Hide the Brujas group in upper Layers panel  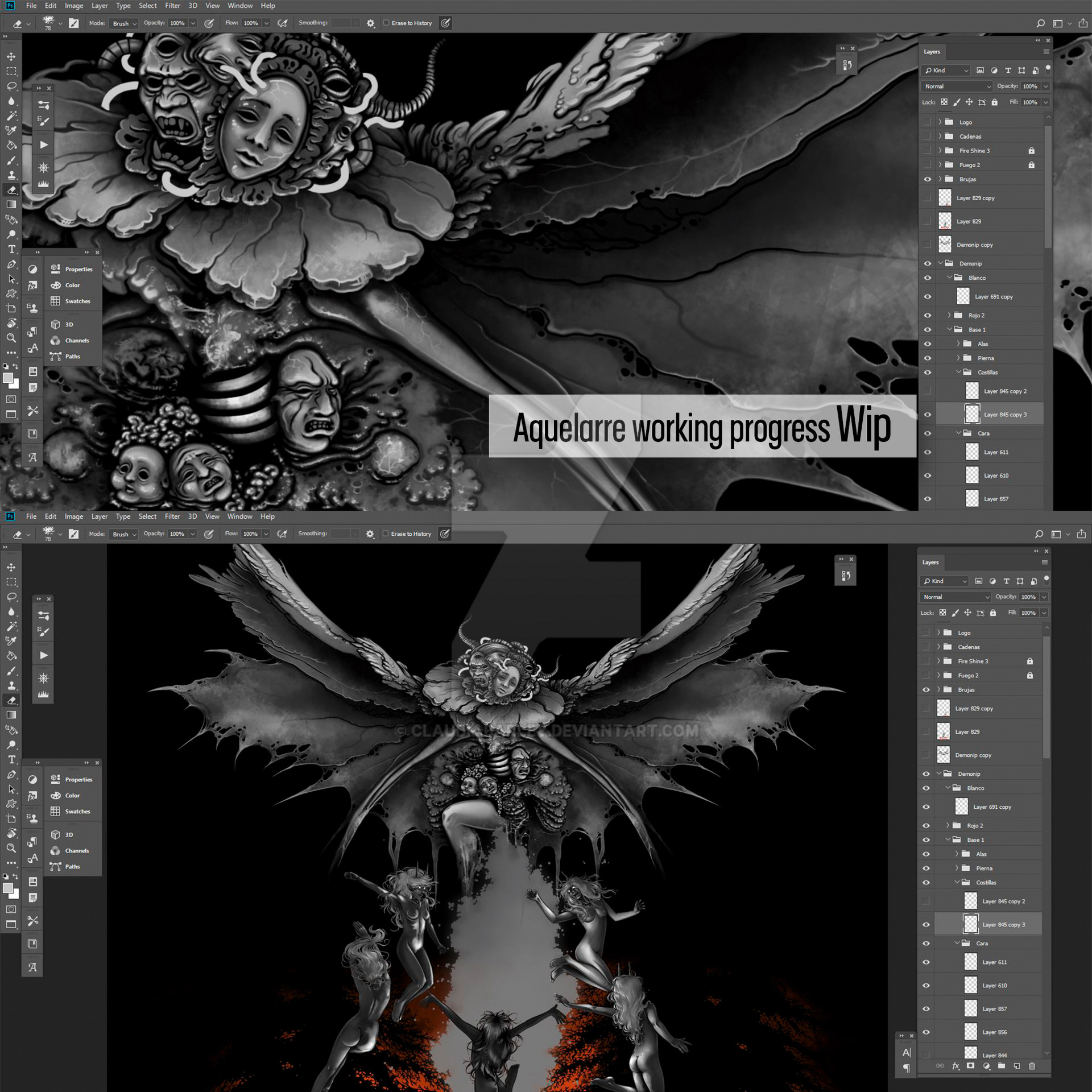[x=928, y=179]
